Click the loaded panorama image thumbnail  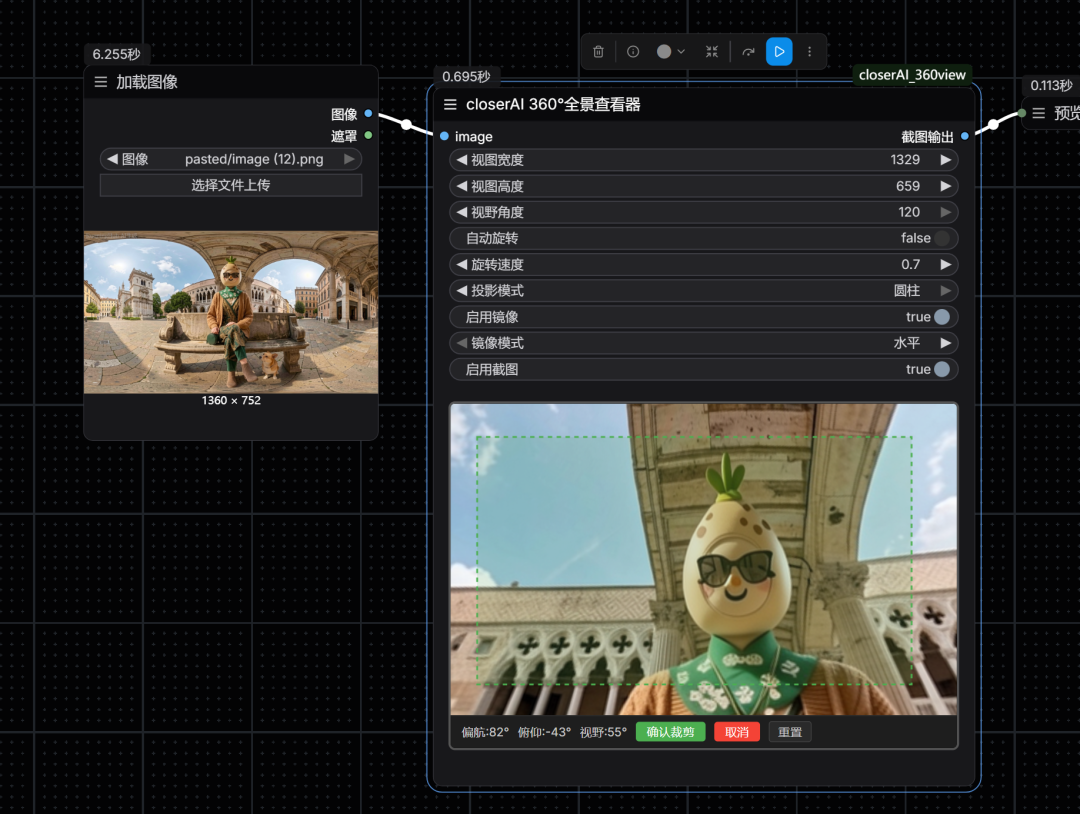[x=231, y=312]
